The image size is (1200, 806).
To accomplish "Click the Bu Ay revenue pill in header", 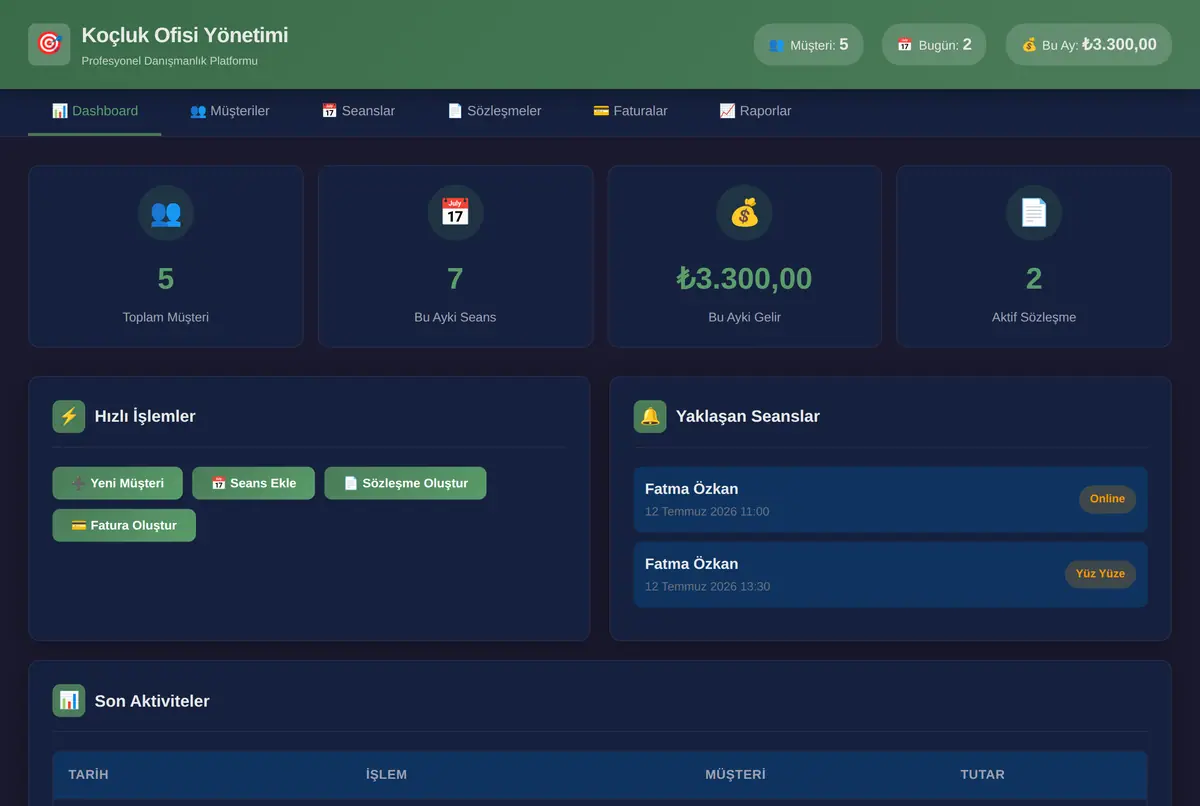I will (1088, 45).
